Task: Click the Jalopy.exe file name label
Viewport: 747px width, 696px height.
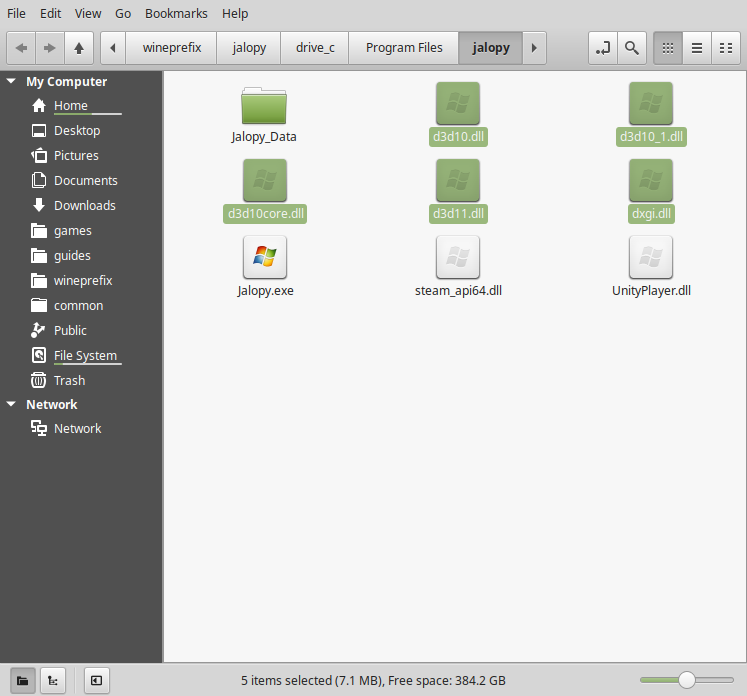Action: [265, 291]
